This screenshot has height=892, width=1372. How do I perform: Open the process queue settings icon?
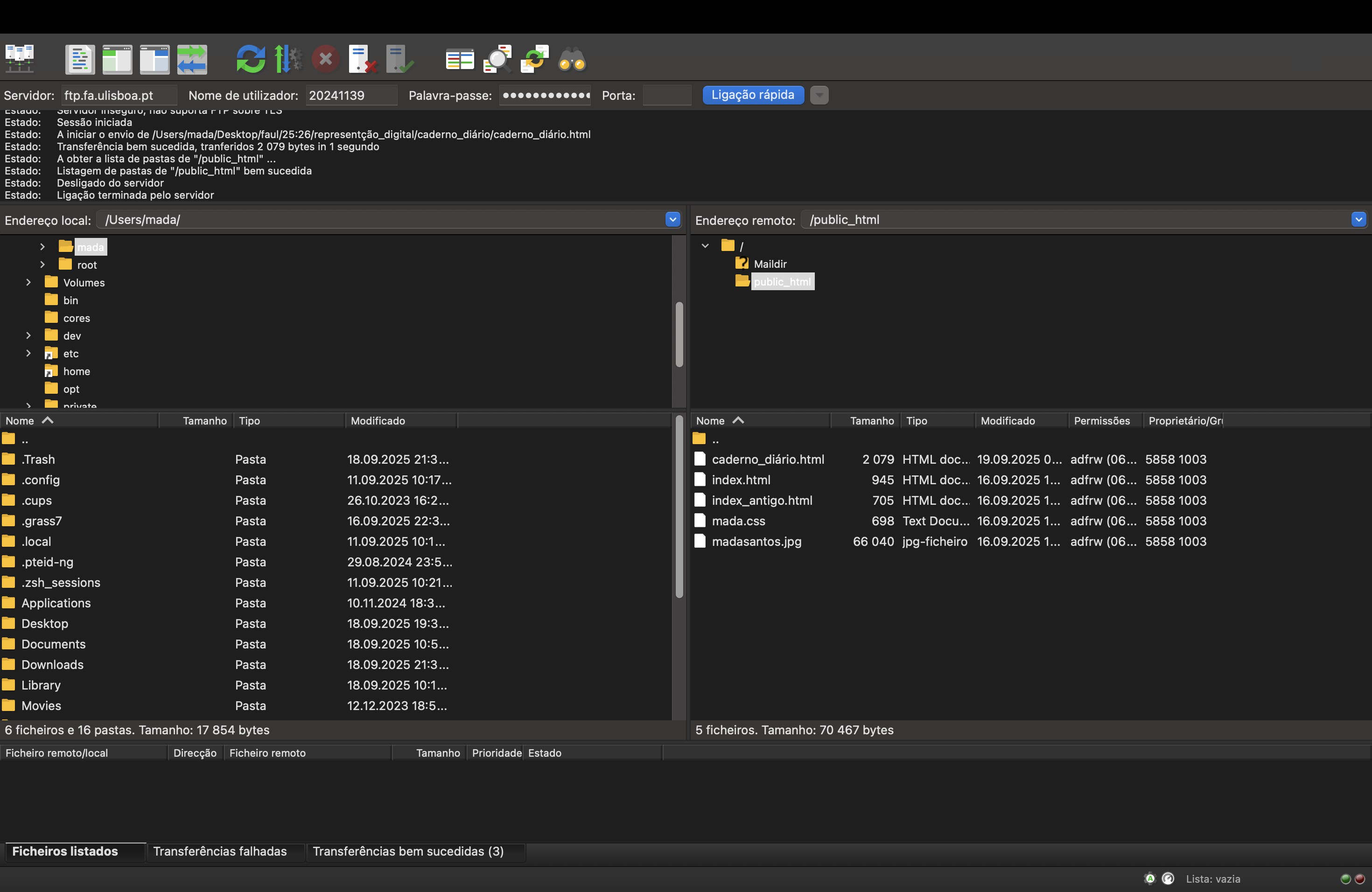pos(287,59)
